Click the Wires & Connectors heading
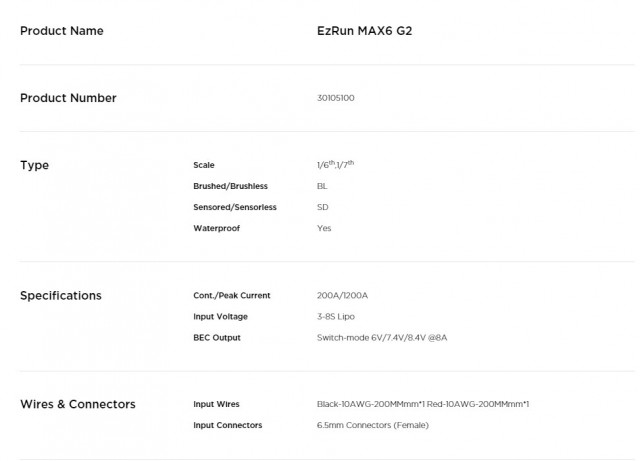This screenshot has height=461, width=640. [78, 404]
